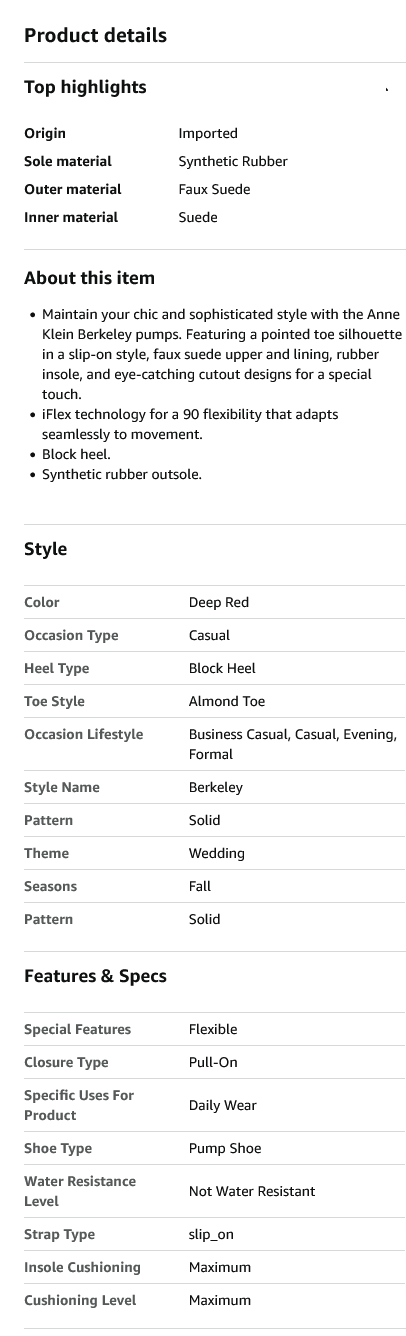The width and height of the screenshot is (406, 1336).
Task: Select the Style section heading
Action: tap(46, 549)
